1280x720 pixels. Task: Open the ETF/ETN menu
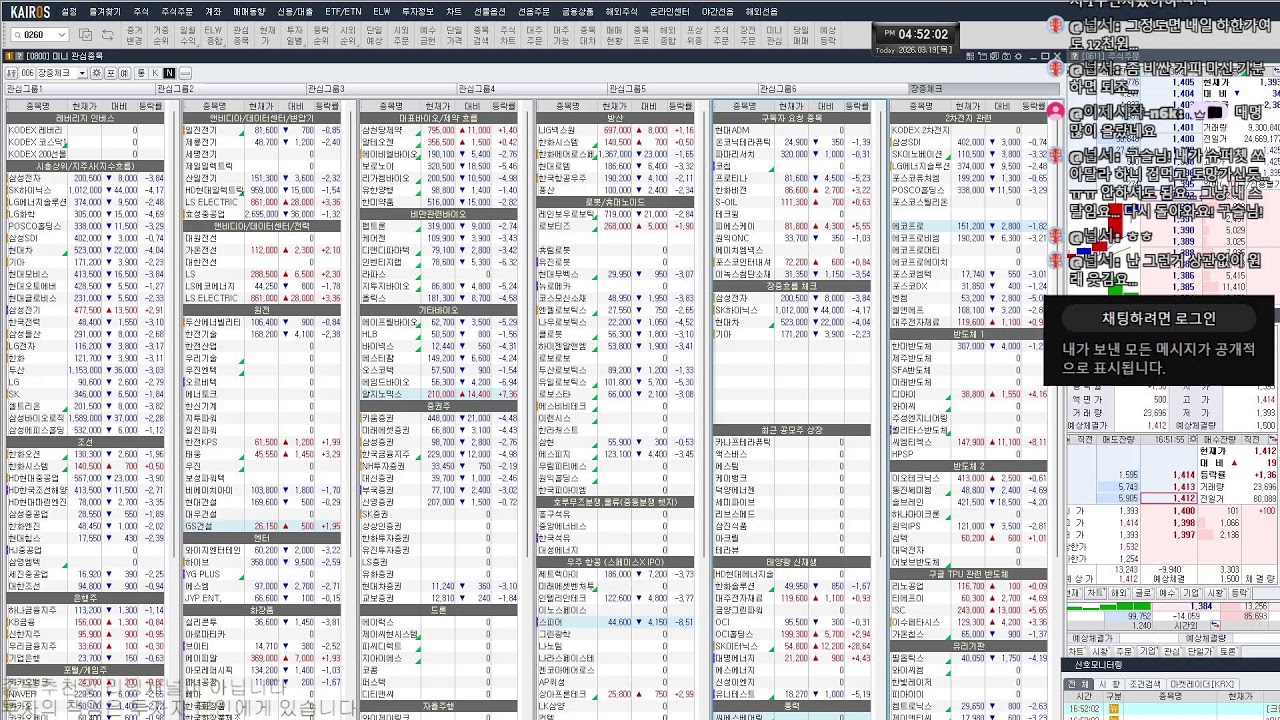point(343,11)
